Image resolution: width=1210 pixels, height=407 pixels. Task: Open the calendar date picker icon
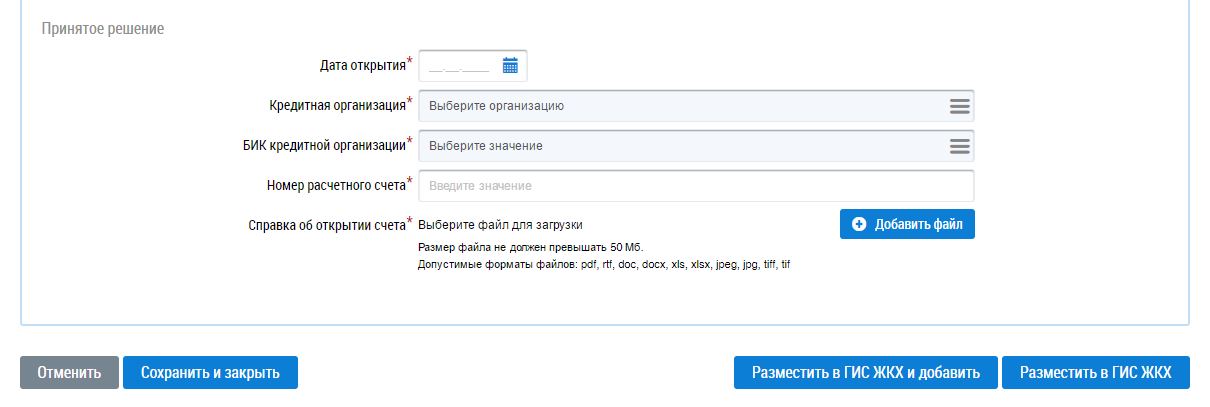510,66
